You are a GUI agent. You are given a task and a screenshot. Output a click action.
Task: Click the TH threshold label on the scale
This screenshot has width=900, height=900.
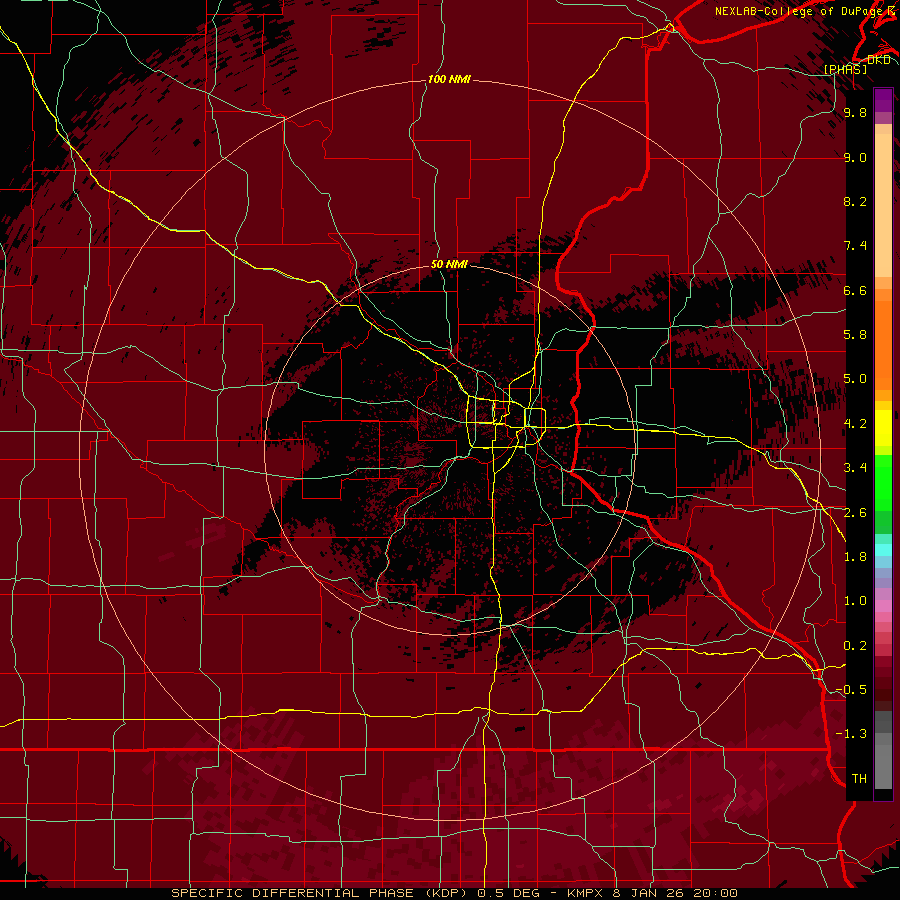[859, 779]
